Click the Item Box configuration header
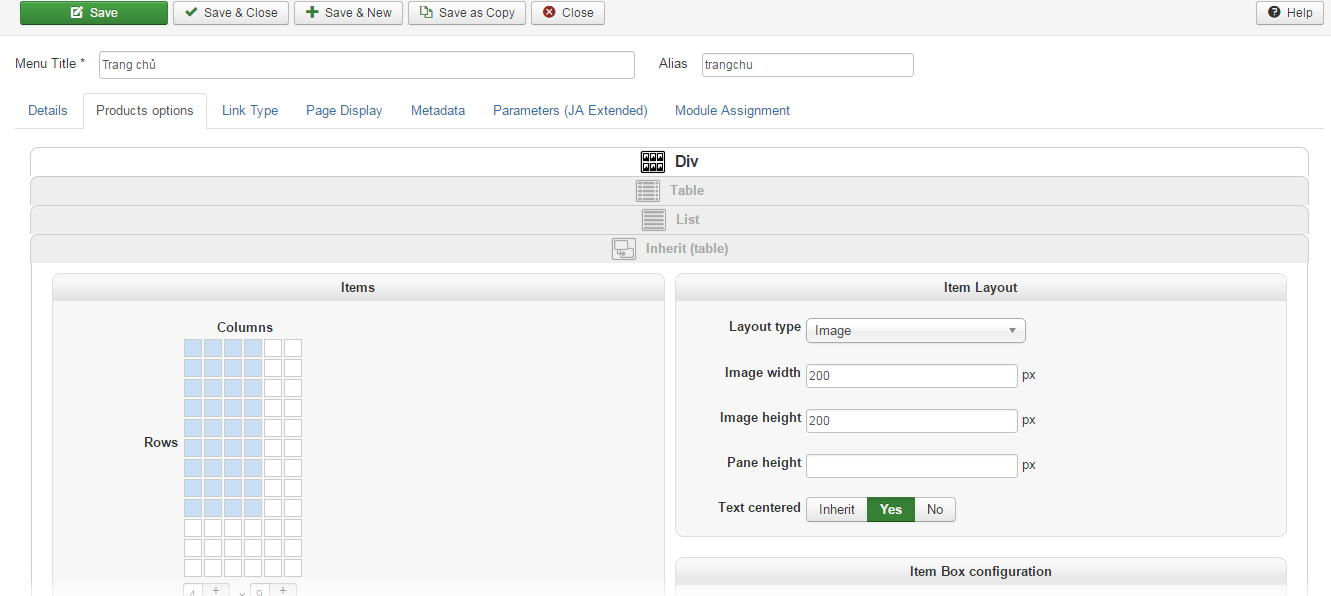Viewport: 1331px width, 596px height. [981, 572]
